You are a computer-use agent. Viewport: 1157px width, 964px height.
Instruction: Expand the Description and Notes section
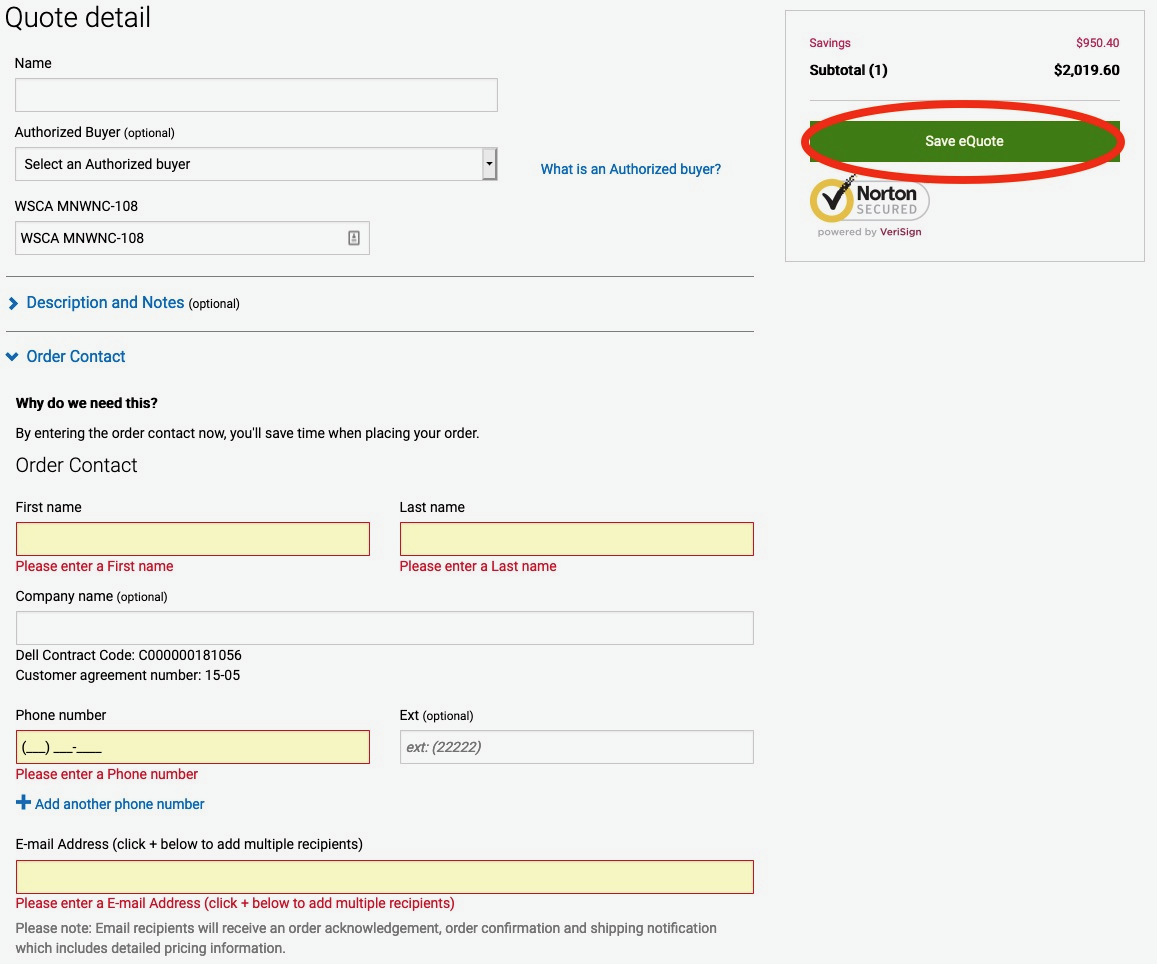(105, 303)
